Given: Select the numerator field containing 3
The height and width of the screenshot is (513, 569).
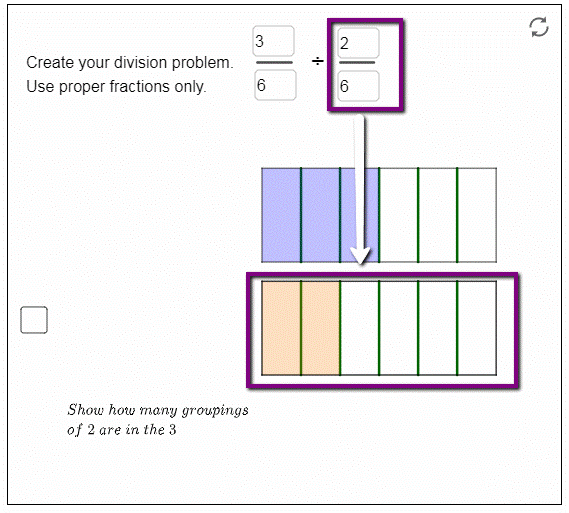Looking at the screenshot, I should [274, 41].
